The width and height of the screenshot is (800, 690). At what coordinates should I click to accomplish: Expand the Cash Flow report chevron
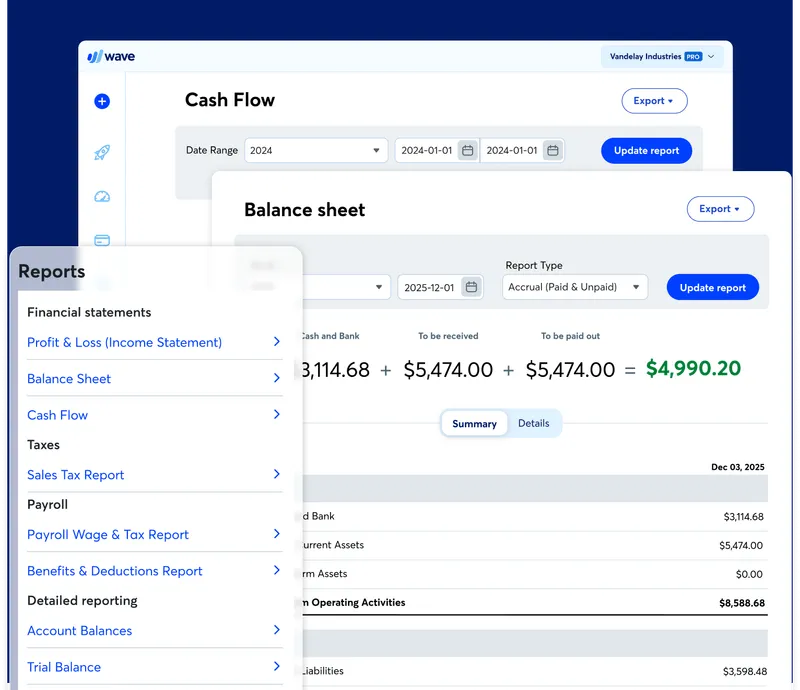[277, 415]
